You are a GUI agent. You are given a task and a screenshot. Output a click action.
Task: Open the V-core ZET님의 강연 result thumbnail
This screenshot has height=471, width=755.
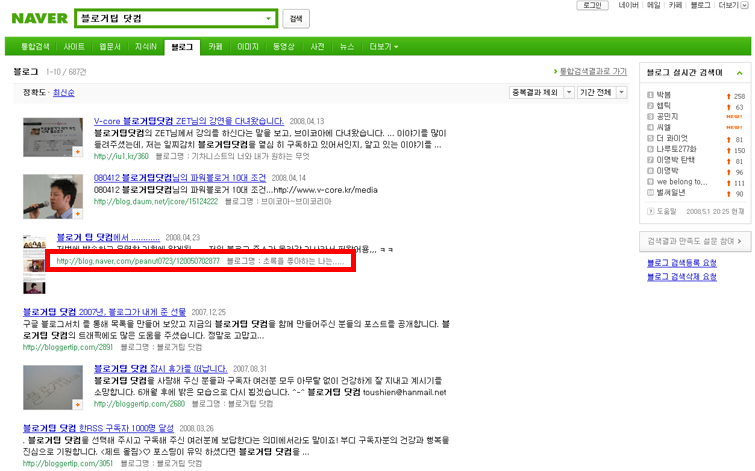(53, 137)
